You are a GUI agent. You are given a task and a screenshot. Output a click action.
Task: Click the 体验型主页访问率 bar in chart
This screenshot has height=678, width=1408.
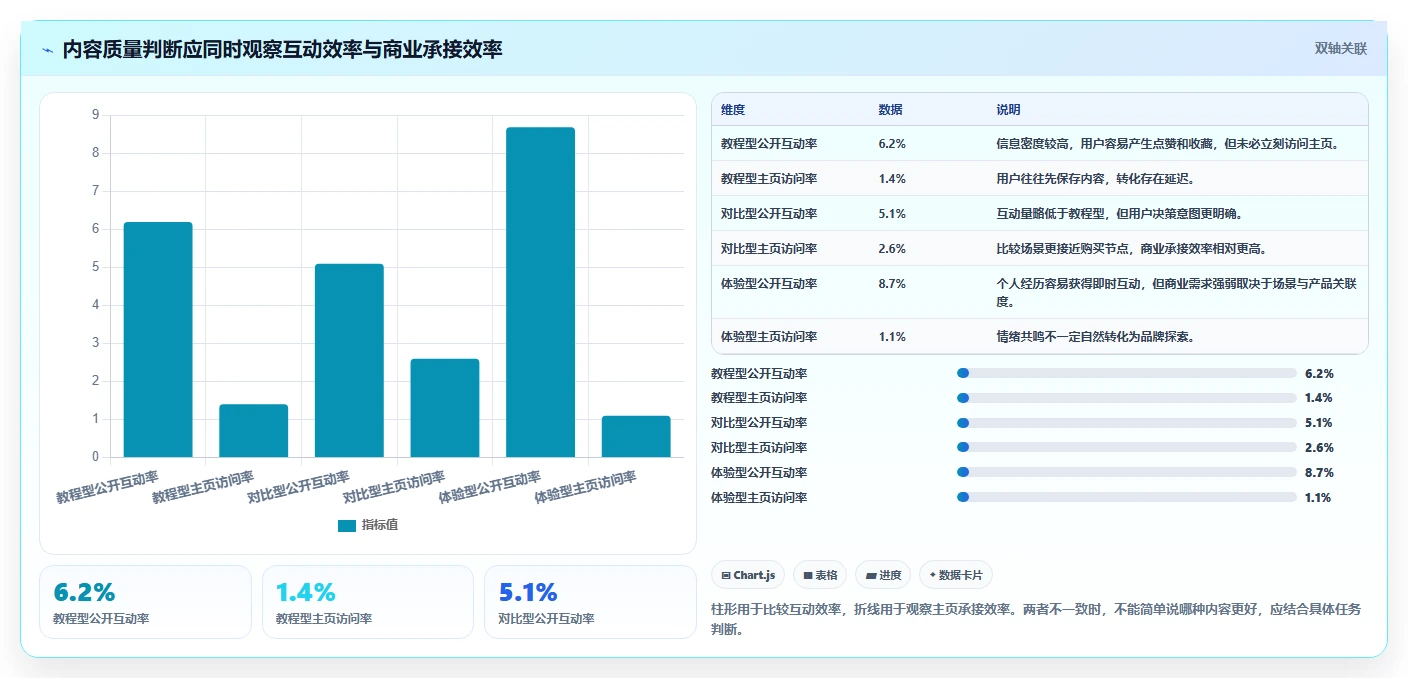636,436
